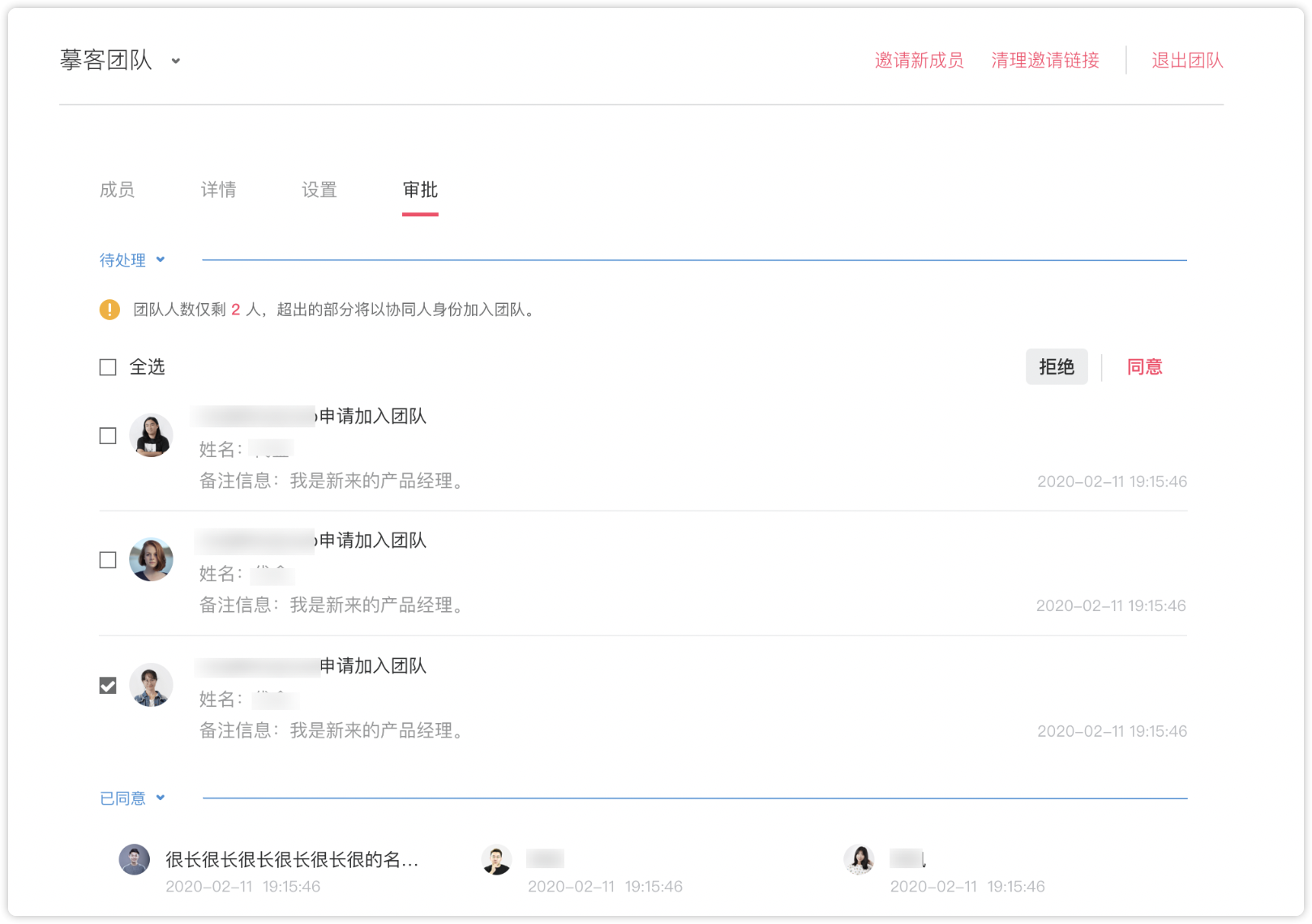The width and height of the screenshot is (1312, 924).
Task: Check the second applicant's checkbox
Action: pos(108,560)
